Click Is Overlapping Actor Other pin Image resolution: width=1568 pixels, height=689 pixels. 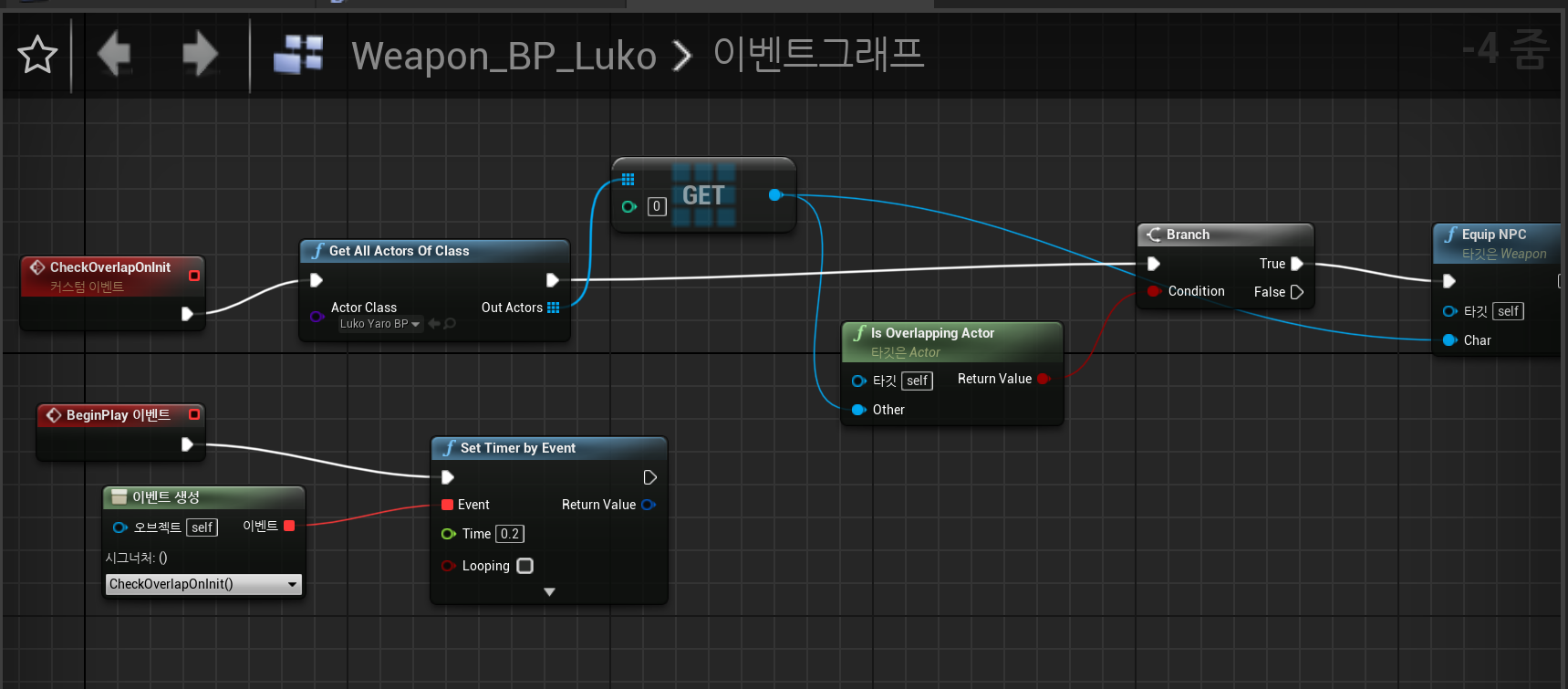tap(858, 410)
